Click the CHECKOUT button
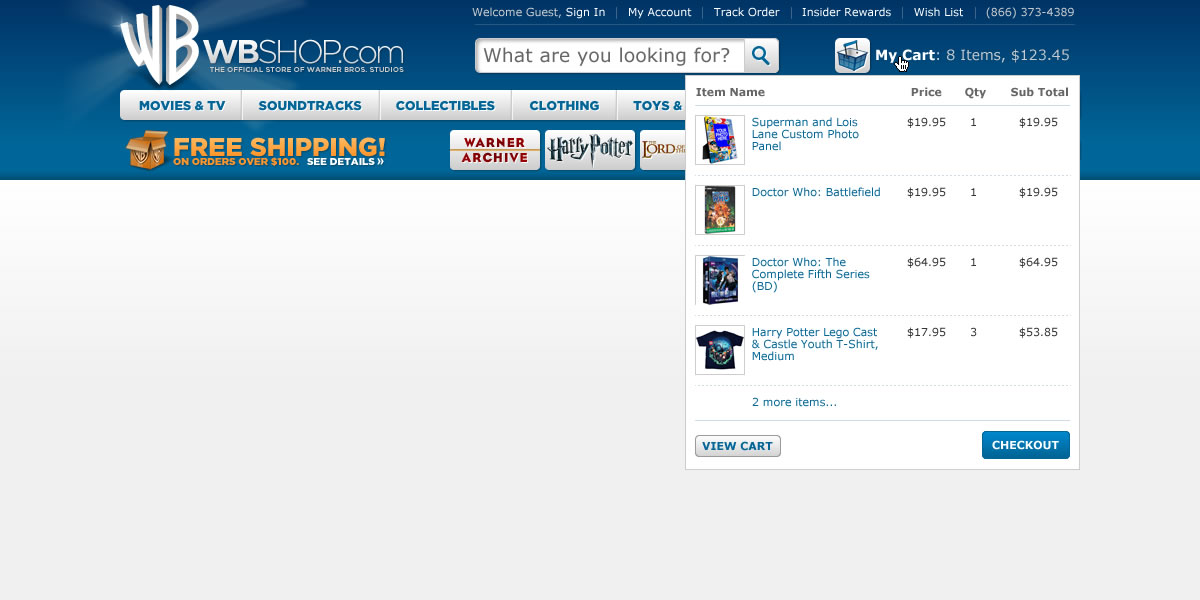 1025,444
